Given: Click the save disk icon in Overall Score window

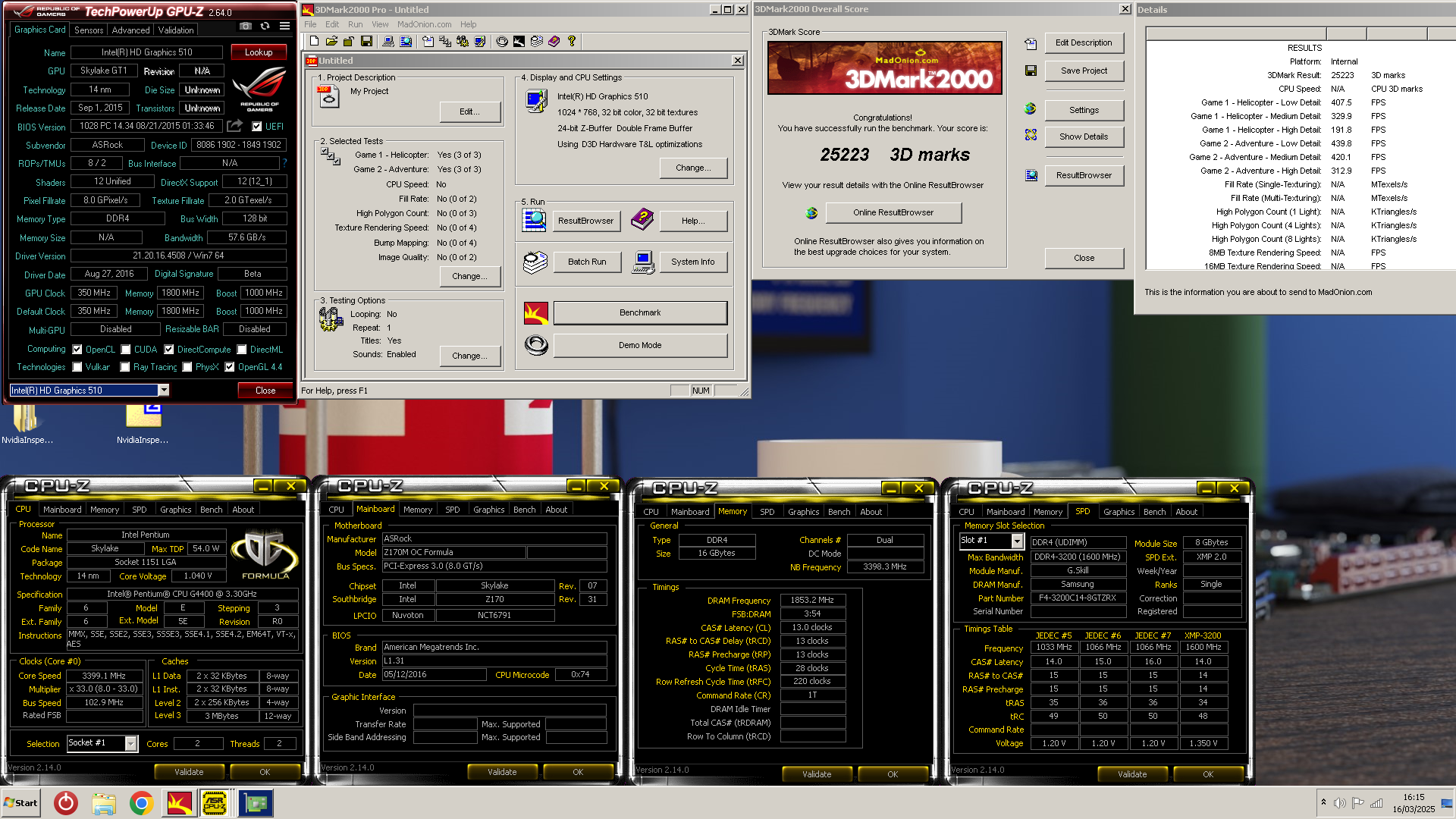Looking at the screenshot, I should coord(1031,71).
